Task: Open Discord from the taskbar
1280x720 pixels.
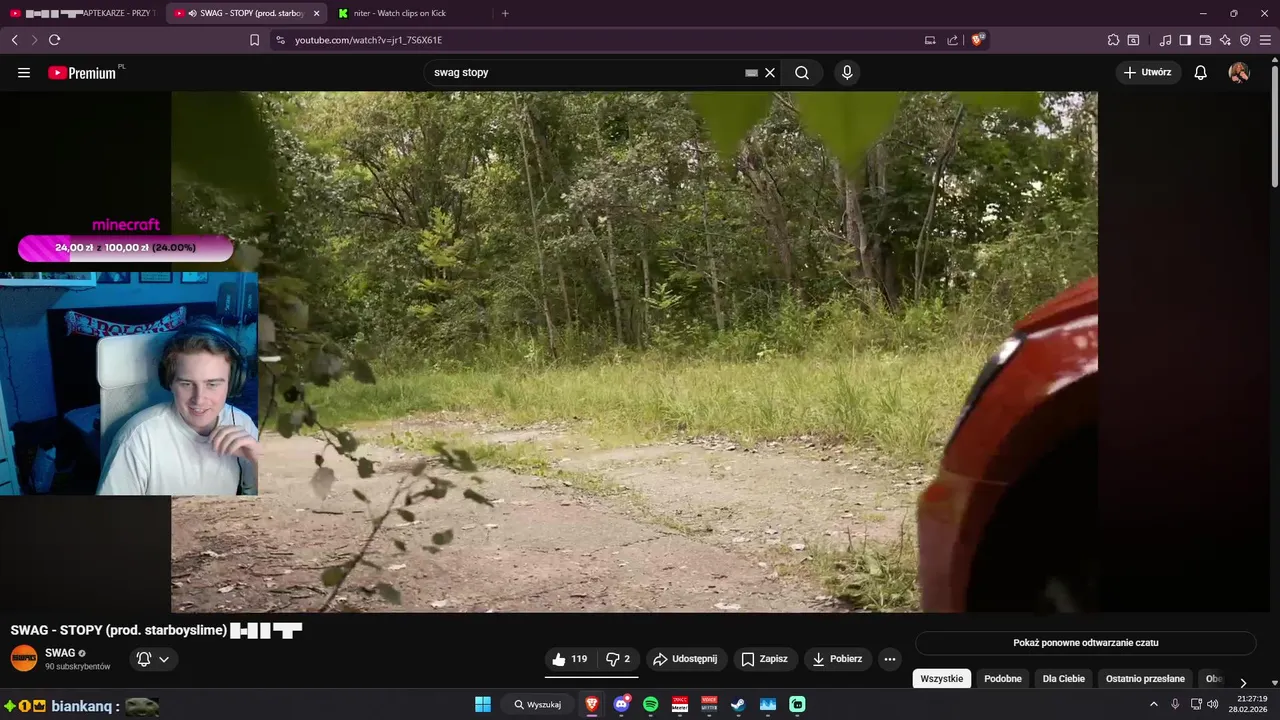Action: [x=621, y=704]
